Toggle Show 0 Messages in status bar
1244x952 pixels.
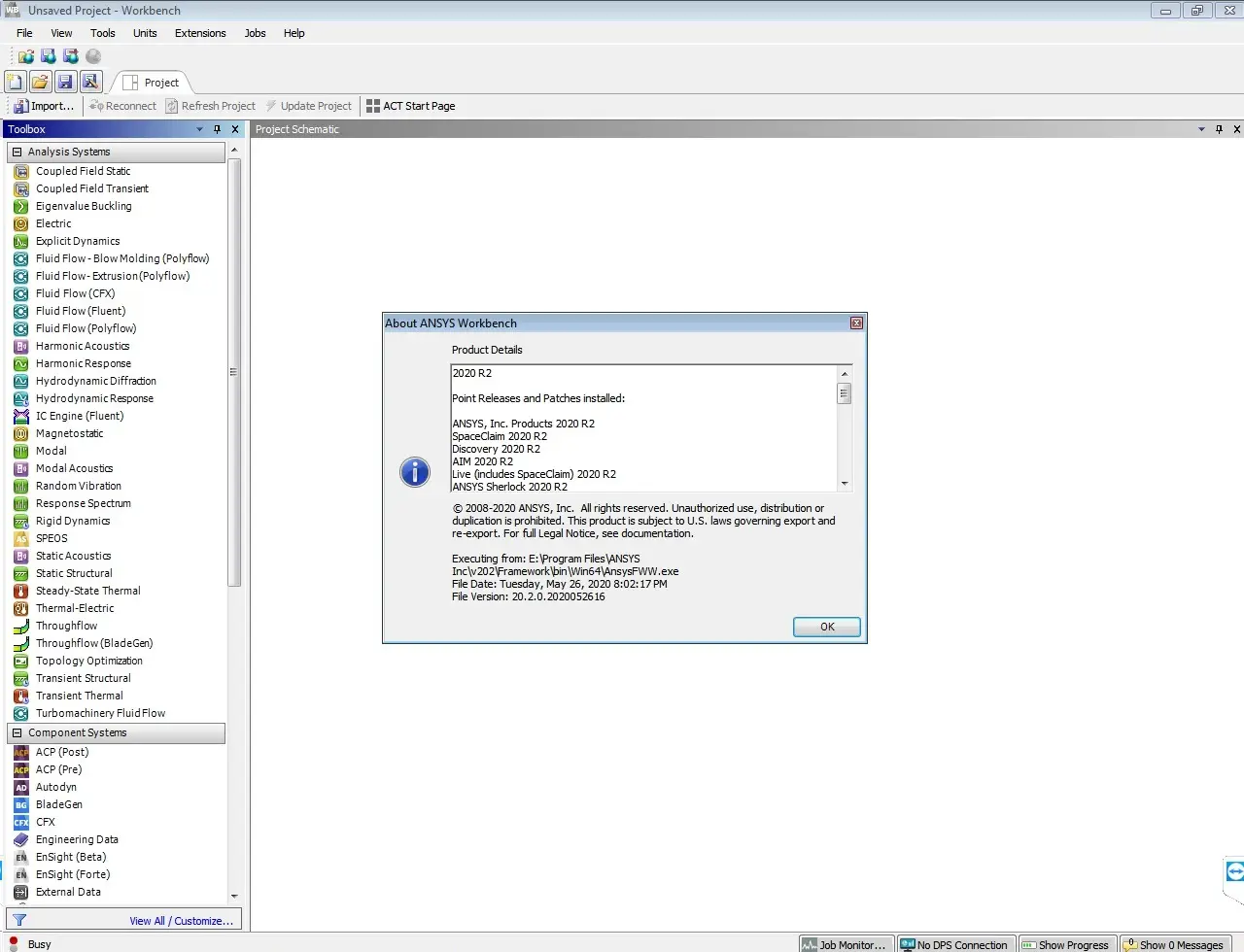tap(1173, 944)
